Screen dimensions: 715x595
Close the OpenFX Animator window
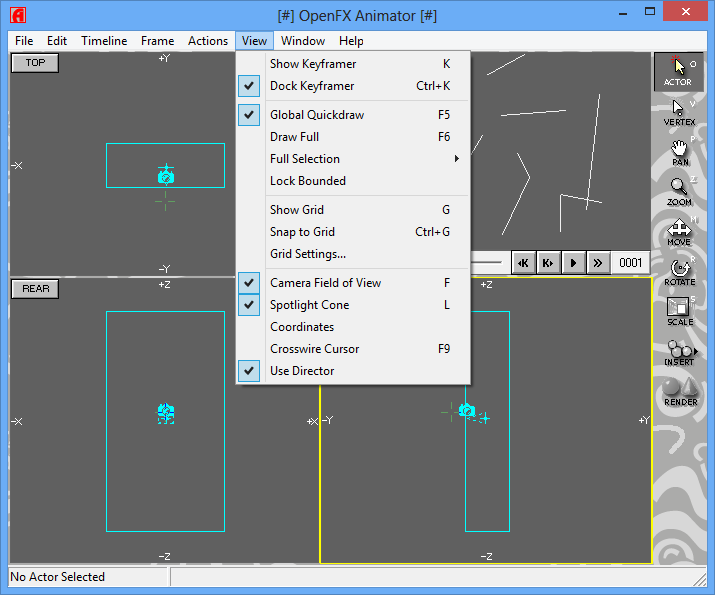pyautogui.click(x=685, y=12)
